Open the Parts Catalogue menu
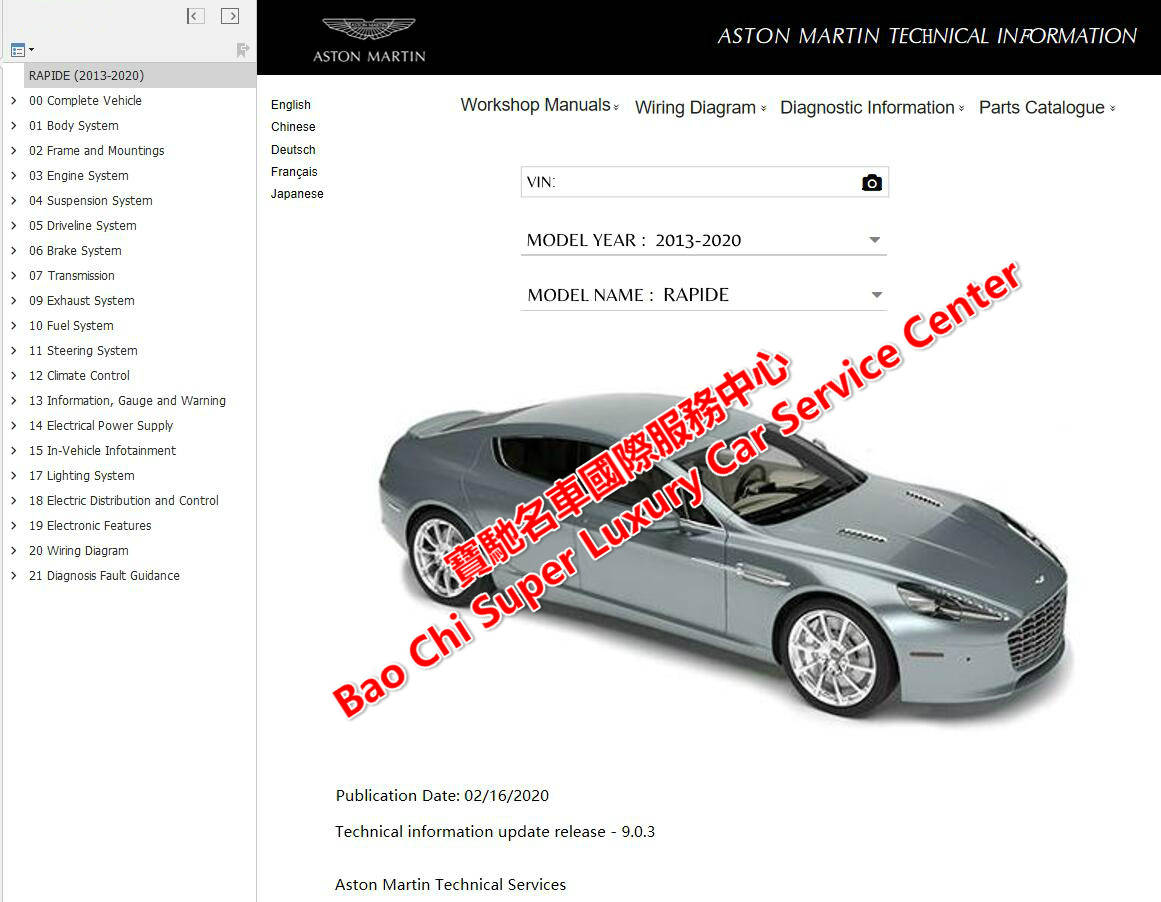The width and height of the screenshot is (1161, 902). point(1047,107)
